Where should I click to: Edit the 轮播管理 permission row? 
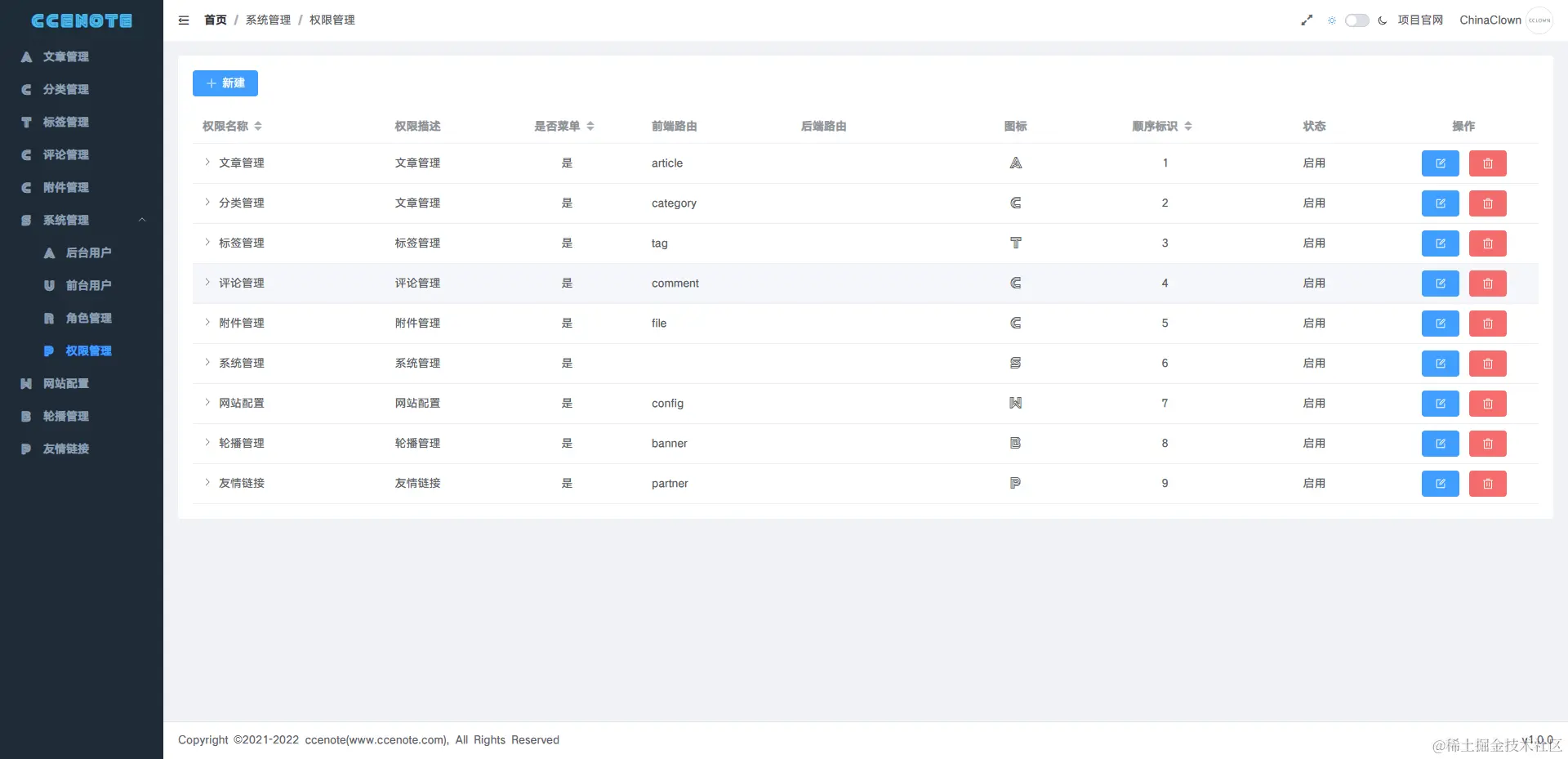coord(1440,444)
